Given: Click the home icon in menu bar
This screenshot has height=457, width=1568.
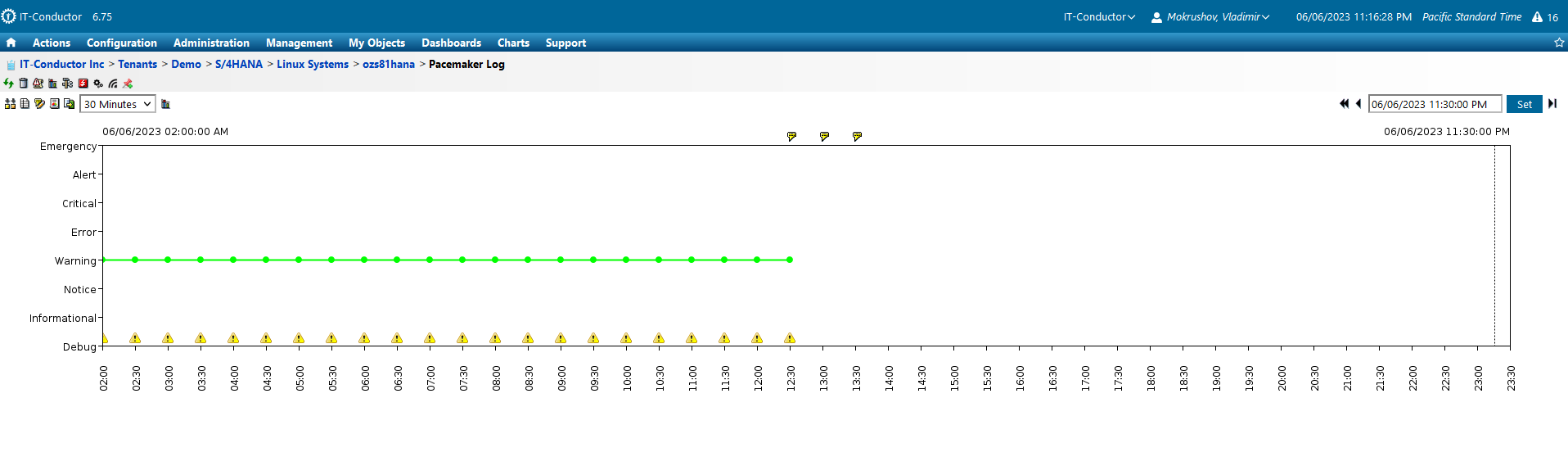Looking at the screenshot, I should 11,43.
